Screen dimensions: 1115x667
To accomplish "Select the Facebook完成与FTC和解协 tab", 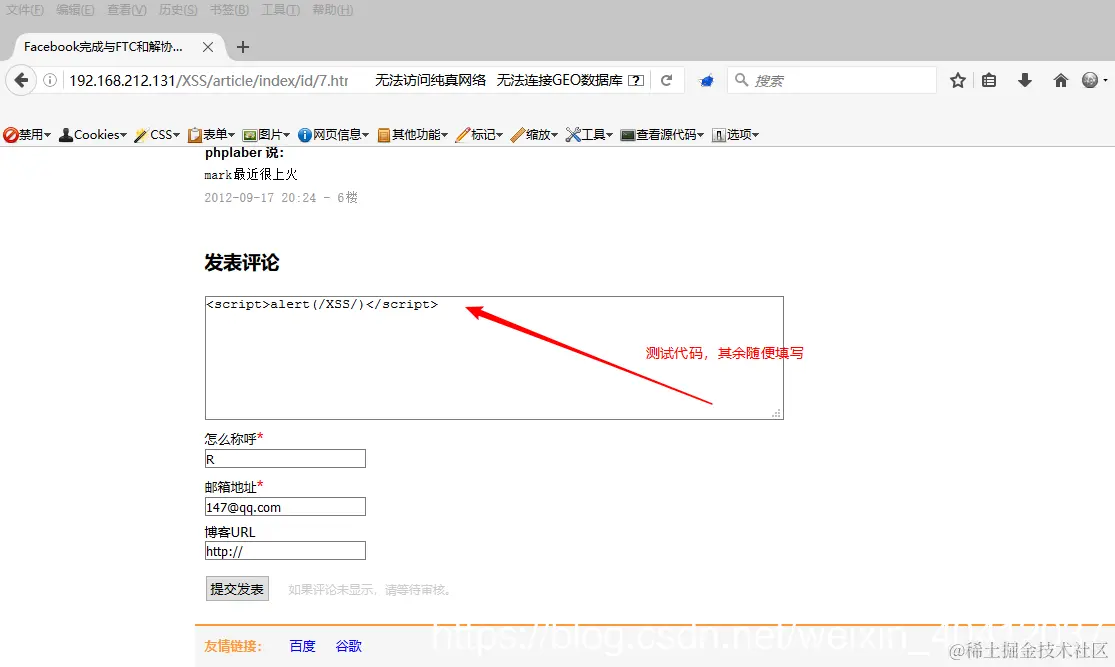I will tap(103, 47).
